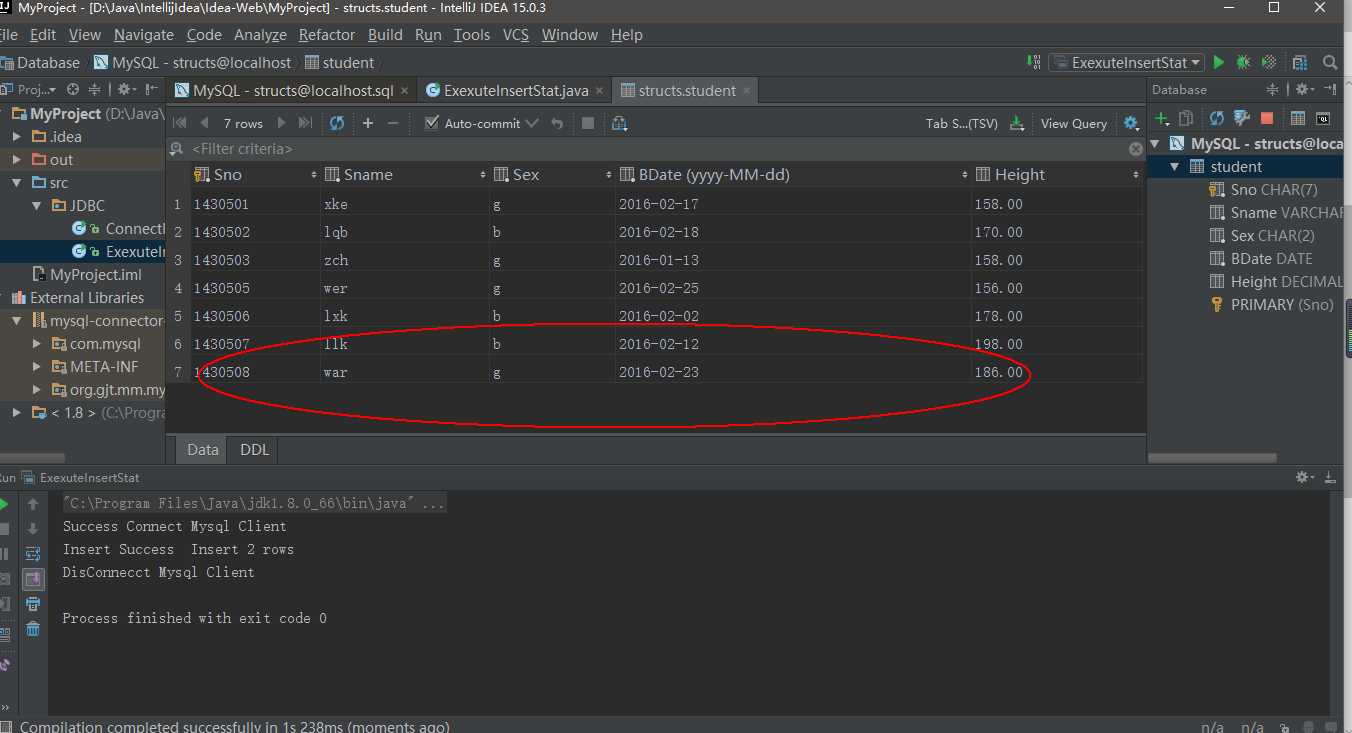This screenshot has width=1352, height=733.
Task: Rerun ExexuteInsertStat from the Run panel
Action: [x=5, y=504]
